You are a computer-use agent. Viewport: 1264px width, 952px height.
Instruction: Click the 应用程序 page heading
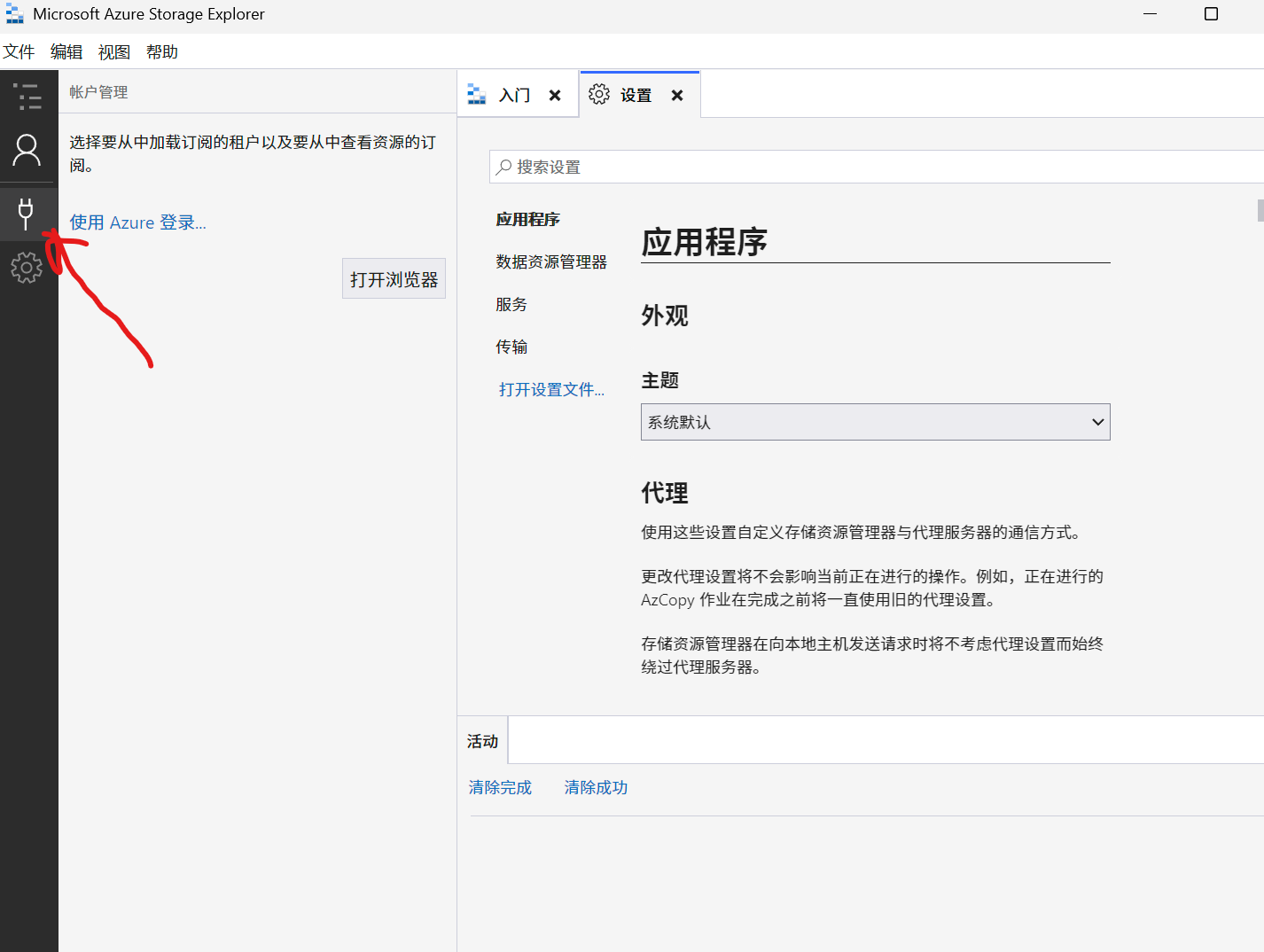click(x=705, y=242)
